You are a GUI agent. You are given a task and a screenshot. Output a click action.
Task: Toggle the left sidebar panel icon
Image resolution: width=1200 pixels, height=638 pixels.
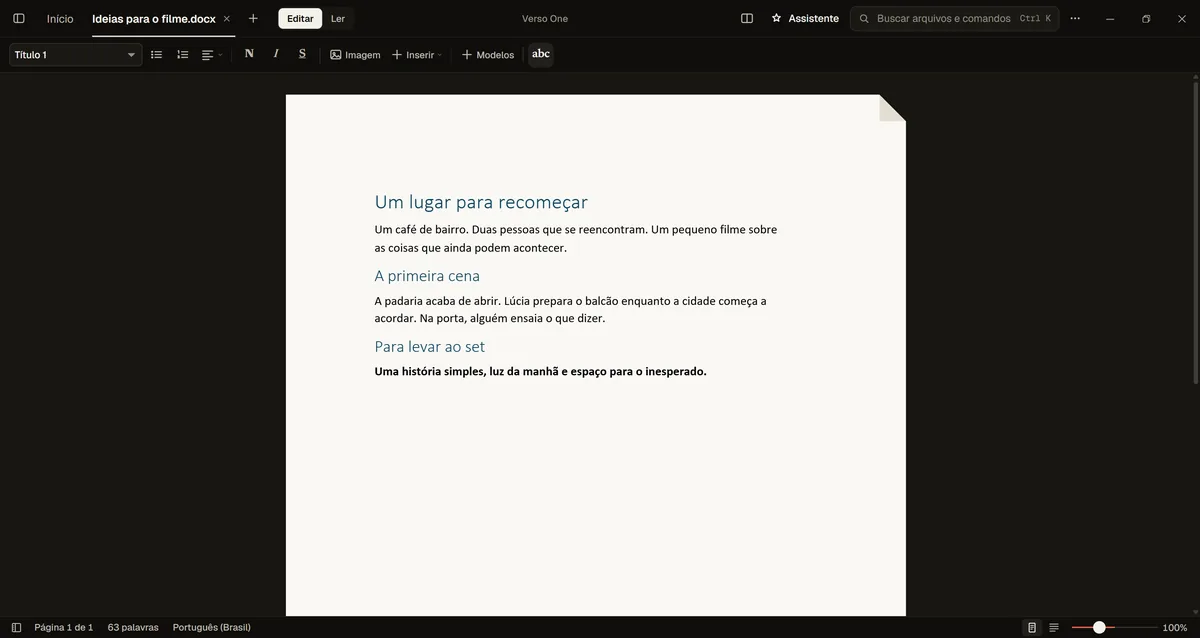pos(18,18)
